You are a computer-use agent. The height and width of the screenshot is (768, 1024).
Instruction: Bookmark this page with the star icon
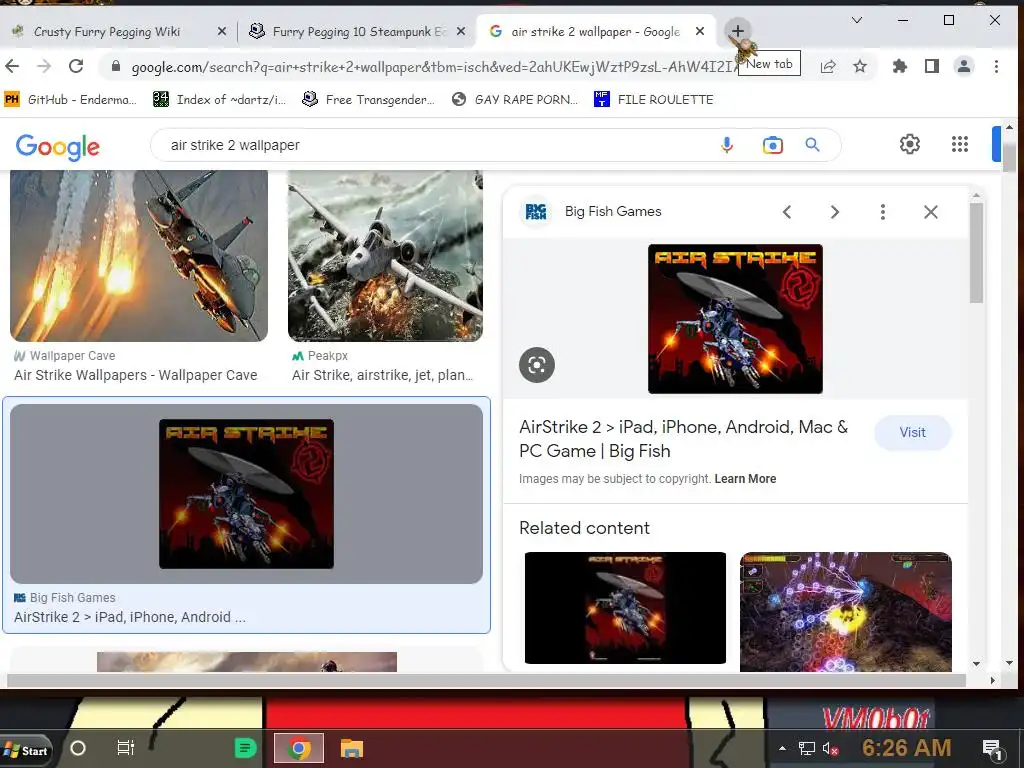point(860,66)
